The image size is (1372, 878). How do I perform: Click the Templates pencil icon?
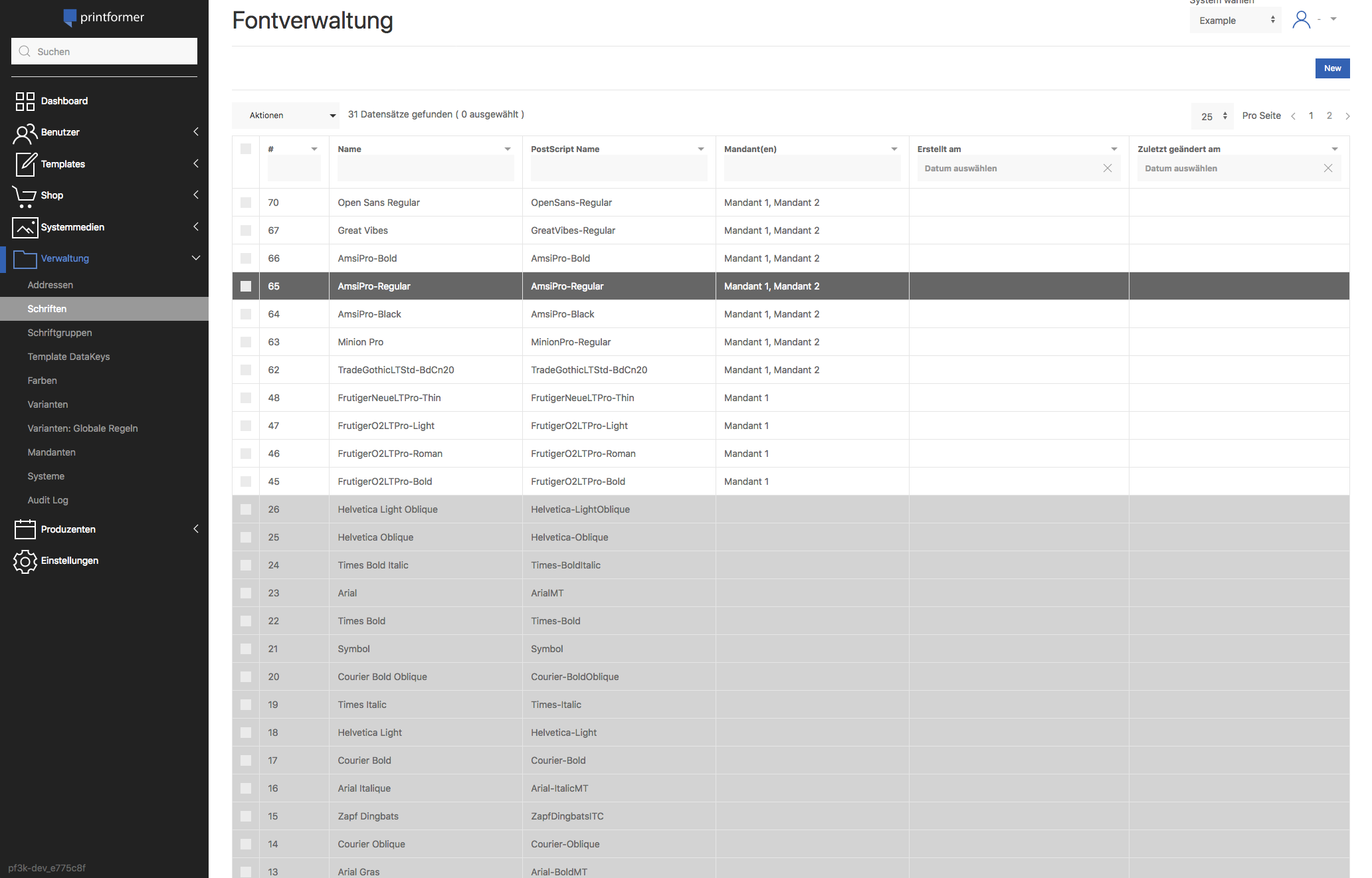pyautogui.click(x=25, y=164)
